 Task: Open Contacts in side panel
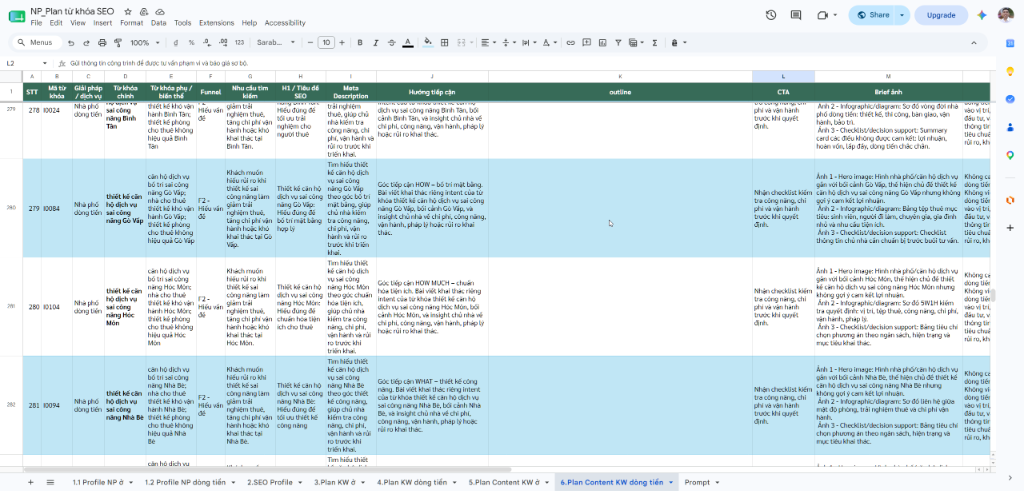(x=1010, y=127)
